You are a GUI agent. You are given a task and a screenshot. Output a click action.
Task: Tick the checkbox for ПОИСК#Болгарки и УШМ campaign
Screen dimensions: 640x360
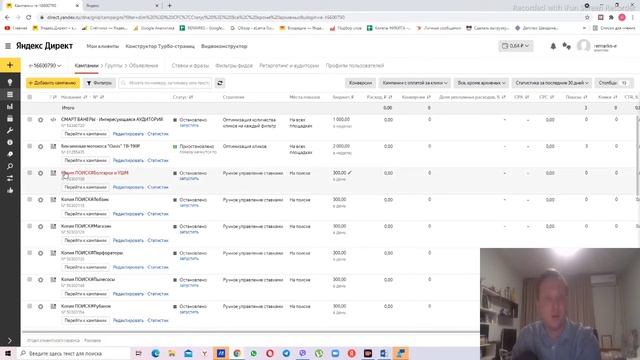[29, 173]
